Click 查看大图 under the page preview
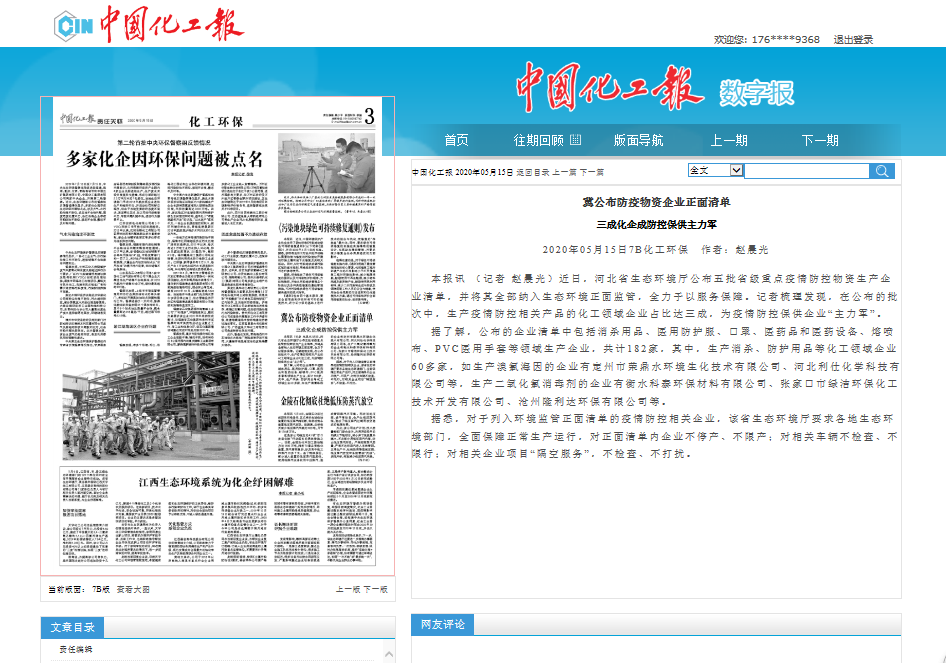Screen dimensions: 946x663 [133, 590]
